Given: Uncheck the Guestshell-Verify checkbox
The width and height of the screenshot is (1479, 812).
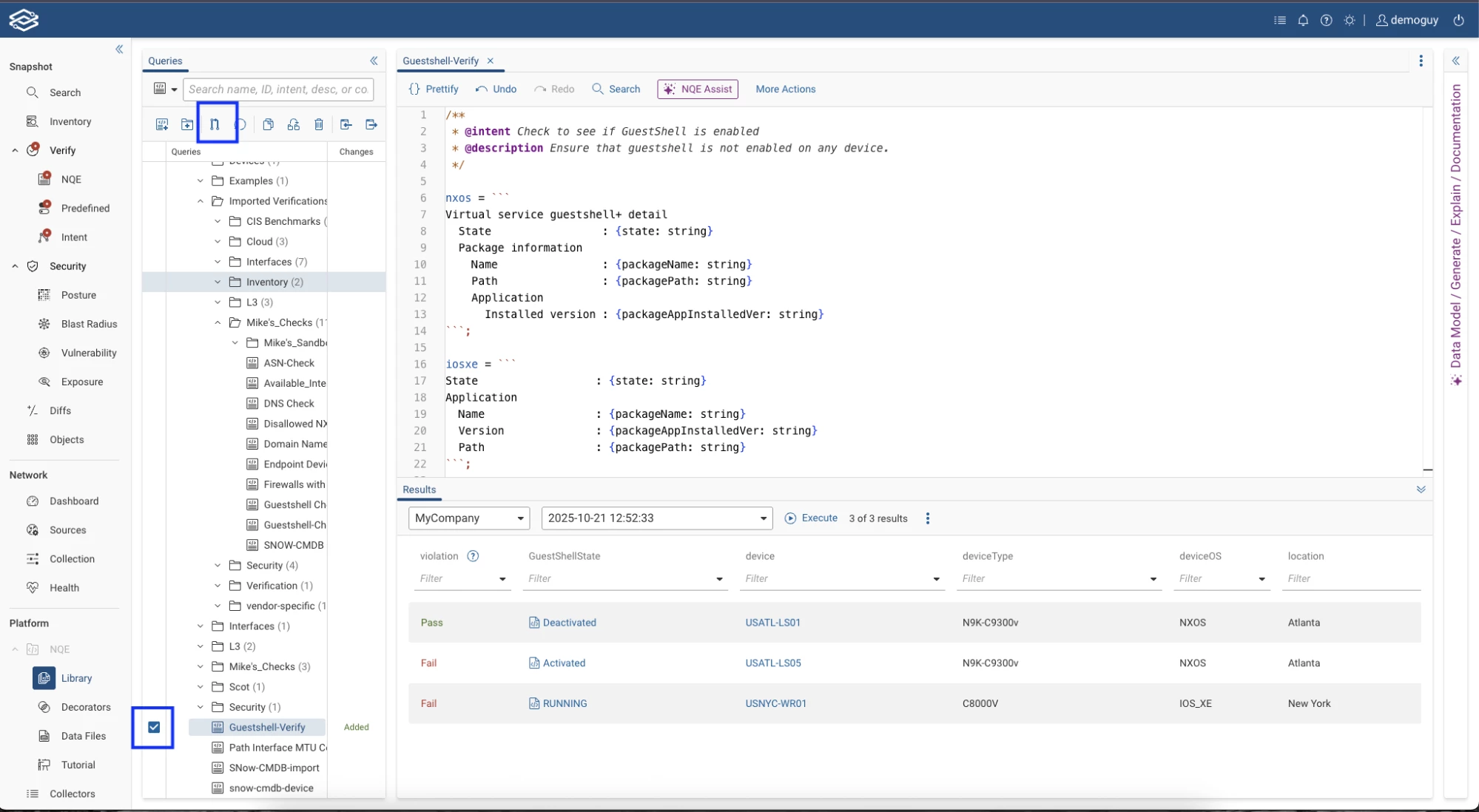Looking at the screenshot, I should click(154, 727).
